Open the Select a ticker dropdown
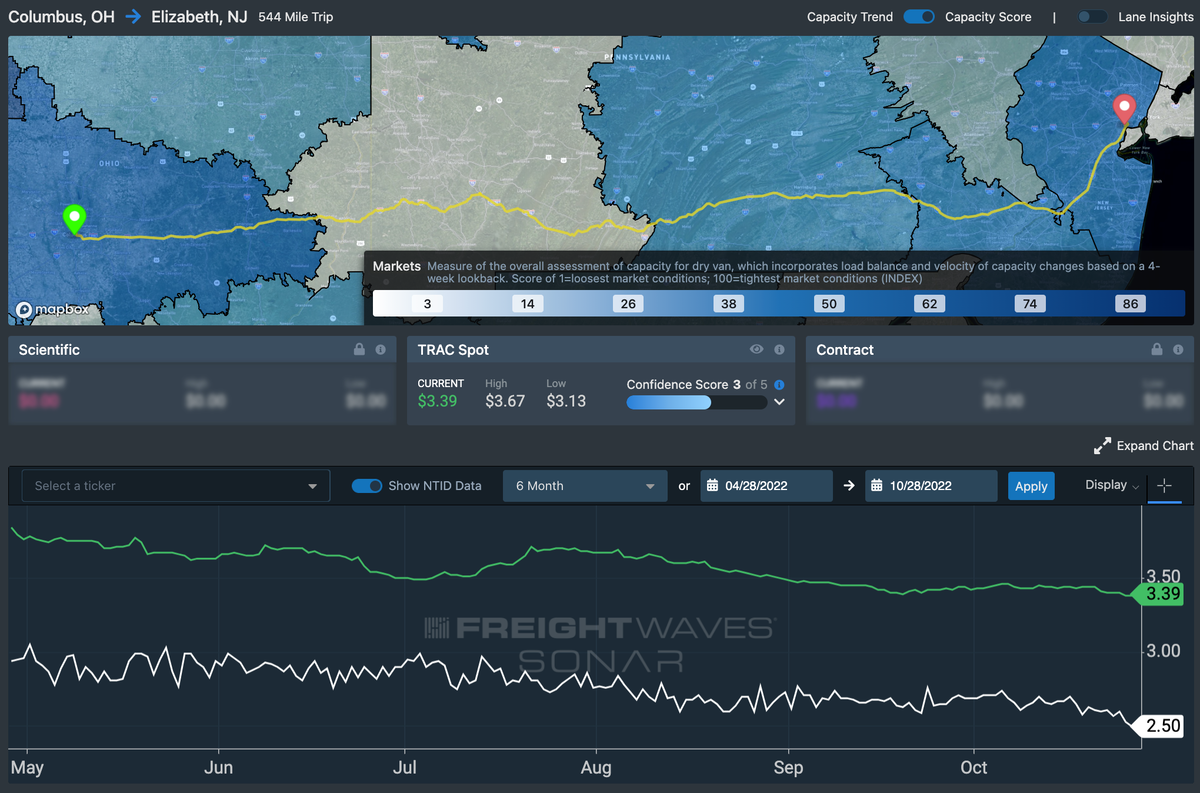The height and width of the screenshot is (793, 1200). tap(176, 486)
